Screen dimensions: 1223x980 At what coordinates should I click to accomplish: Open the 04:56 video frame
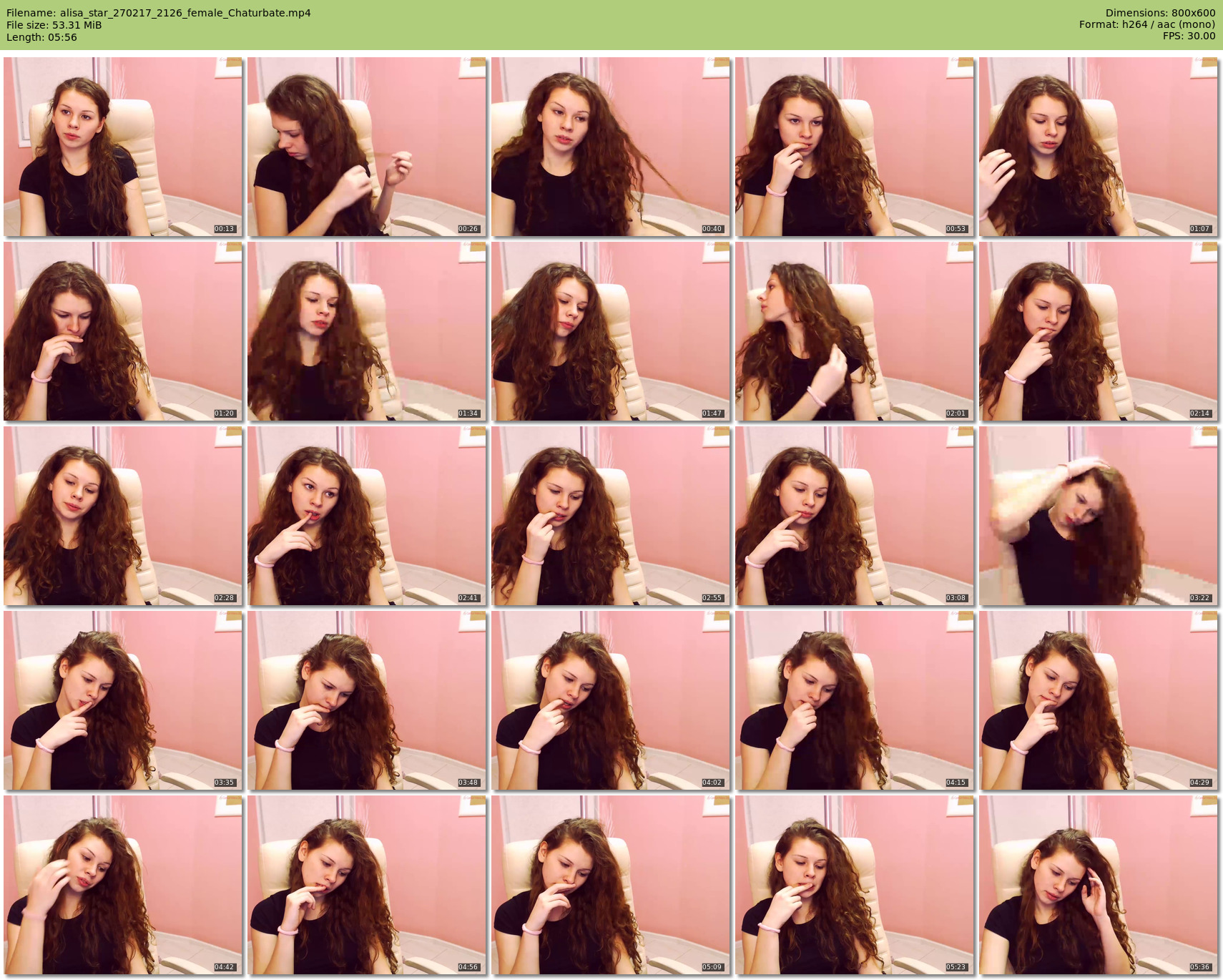tap(367, 885)
